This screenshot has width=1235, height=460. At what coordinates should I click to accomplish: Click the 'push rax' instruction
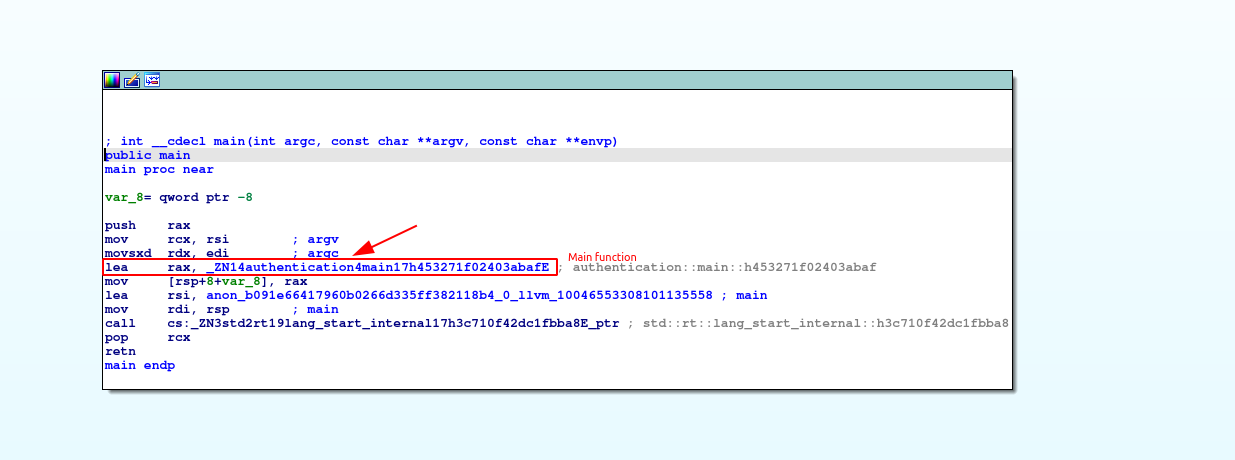tap(147, 225)
